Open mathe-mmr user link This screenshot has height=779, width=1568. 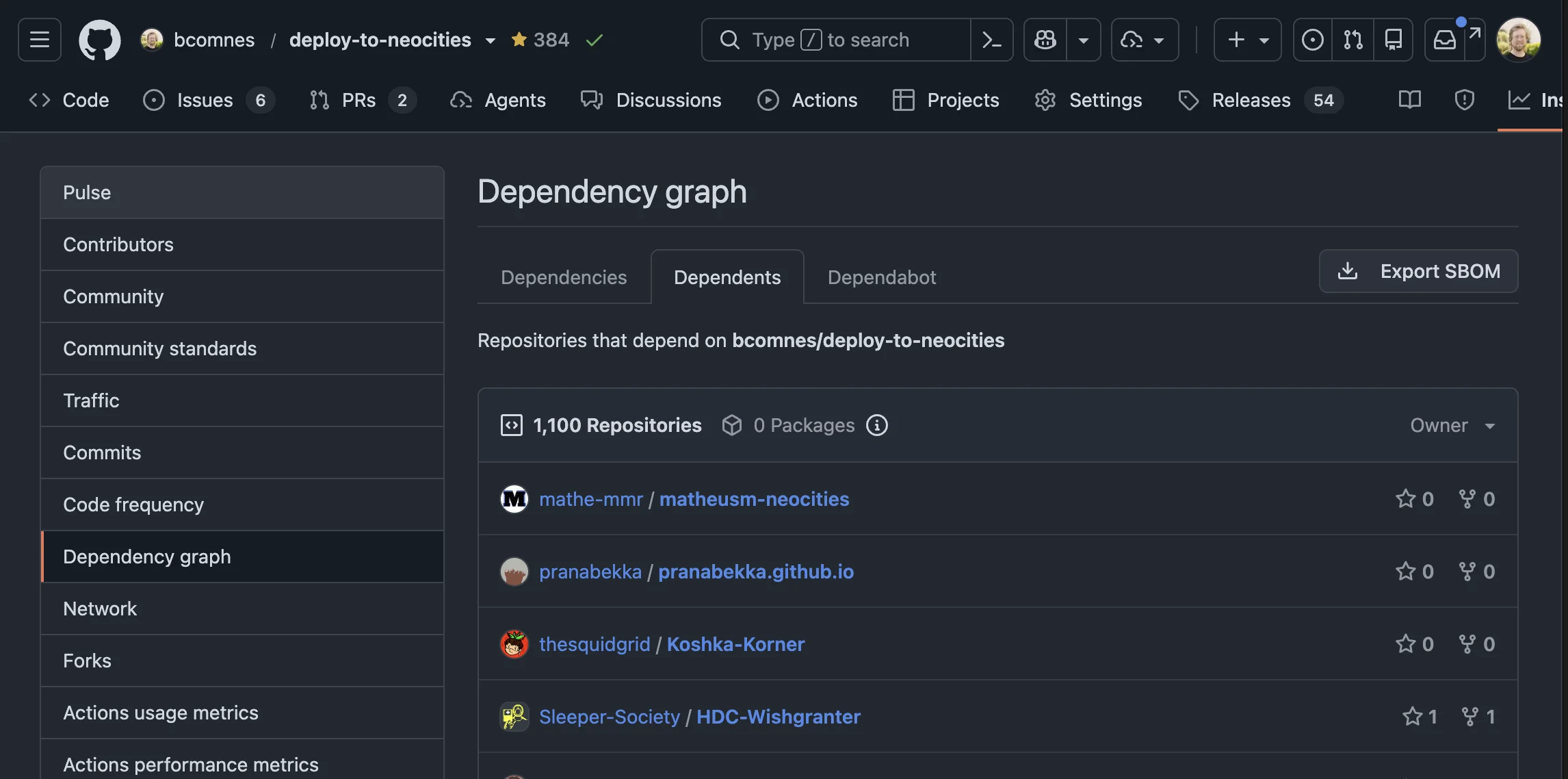click(591, 499)
